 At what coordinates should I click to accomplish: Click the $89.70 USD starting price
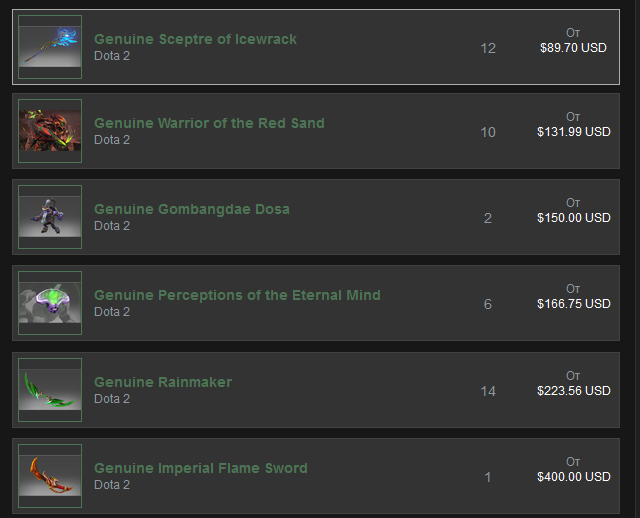(x=573, y=48)
